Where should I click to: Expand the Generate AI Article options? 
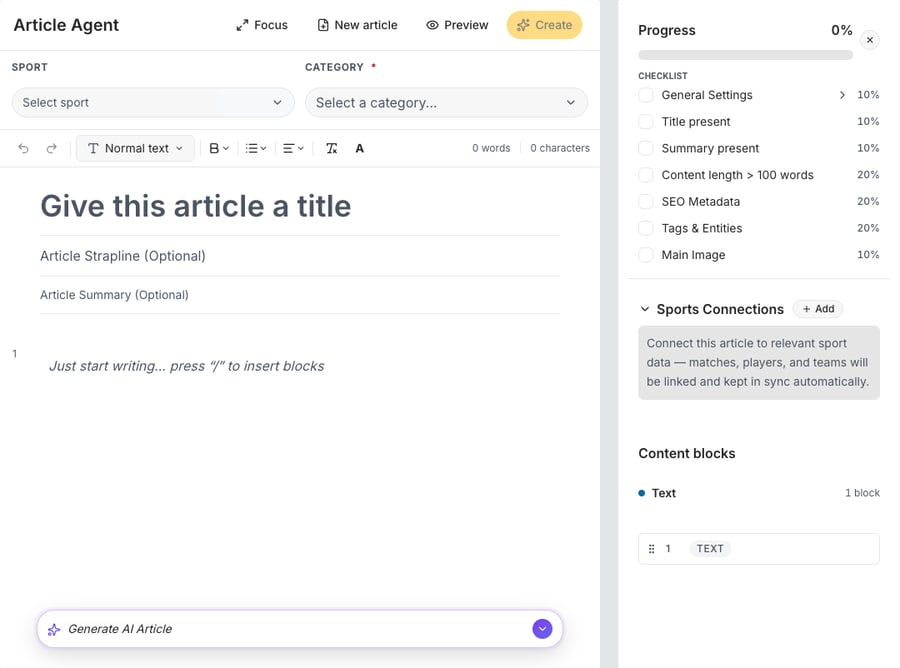point(542,629)
